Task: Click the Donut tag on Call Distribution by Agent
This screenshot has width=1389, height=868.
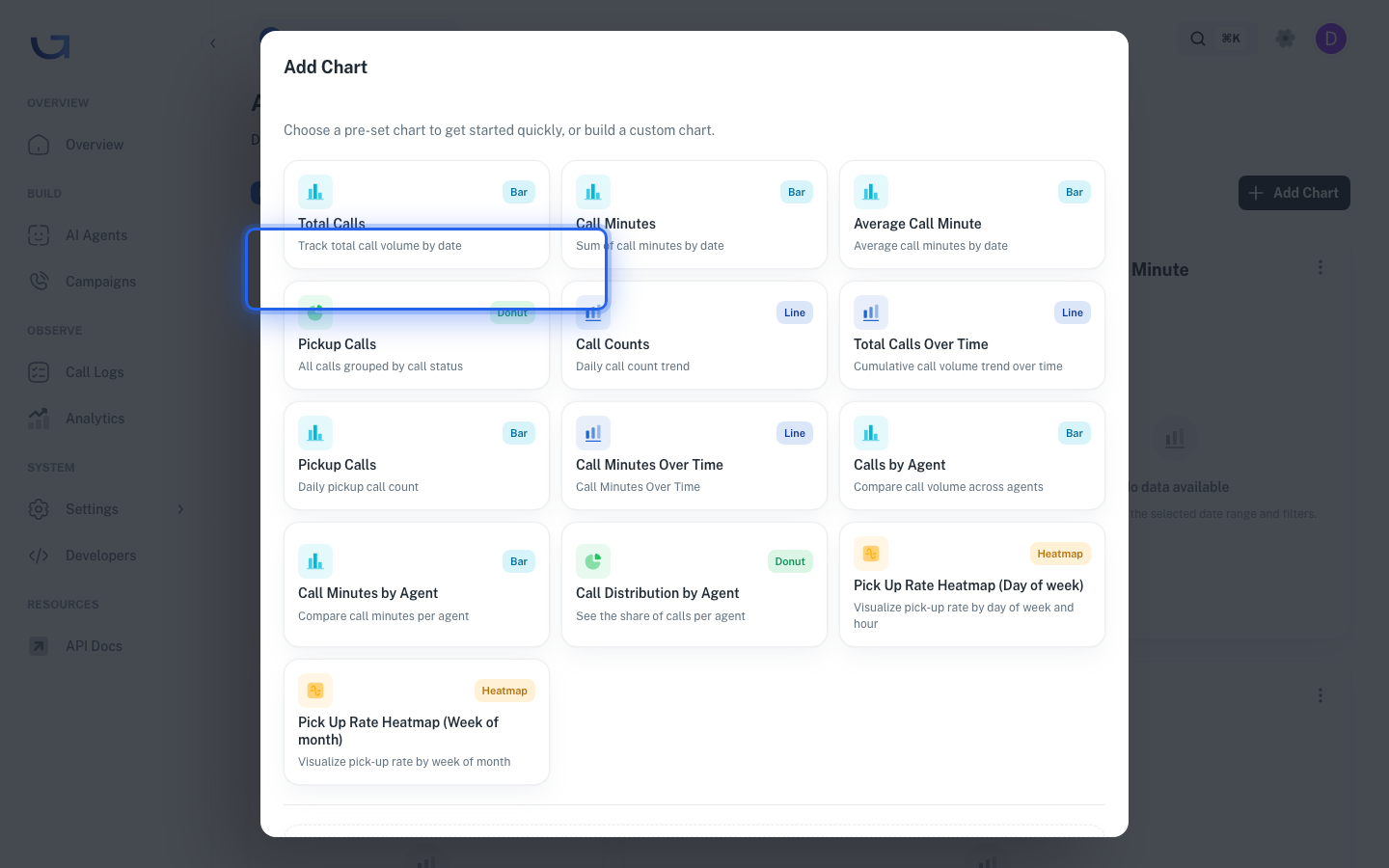Action: point(790,561)
